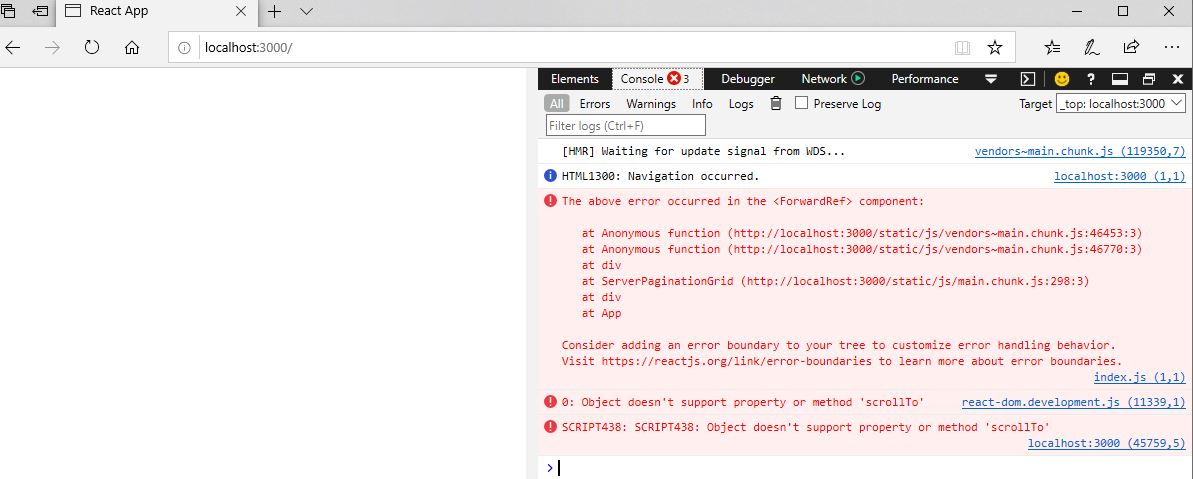Set aside tabs icon

[x=40, y=11]
